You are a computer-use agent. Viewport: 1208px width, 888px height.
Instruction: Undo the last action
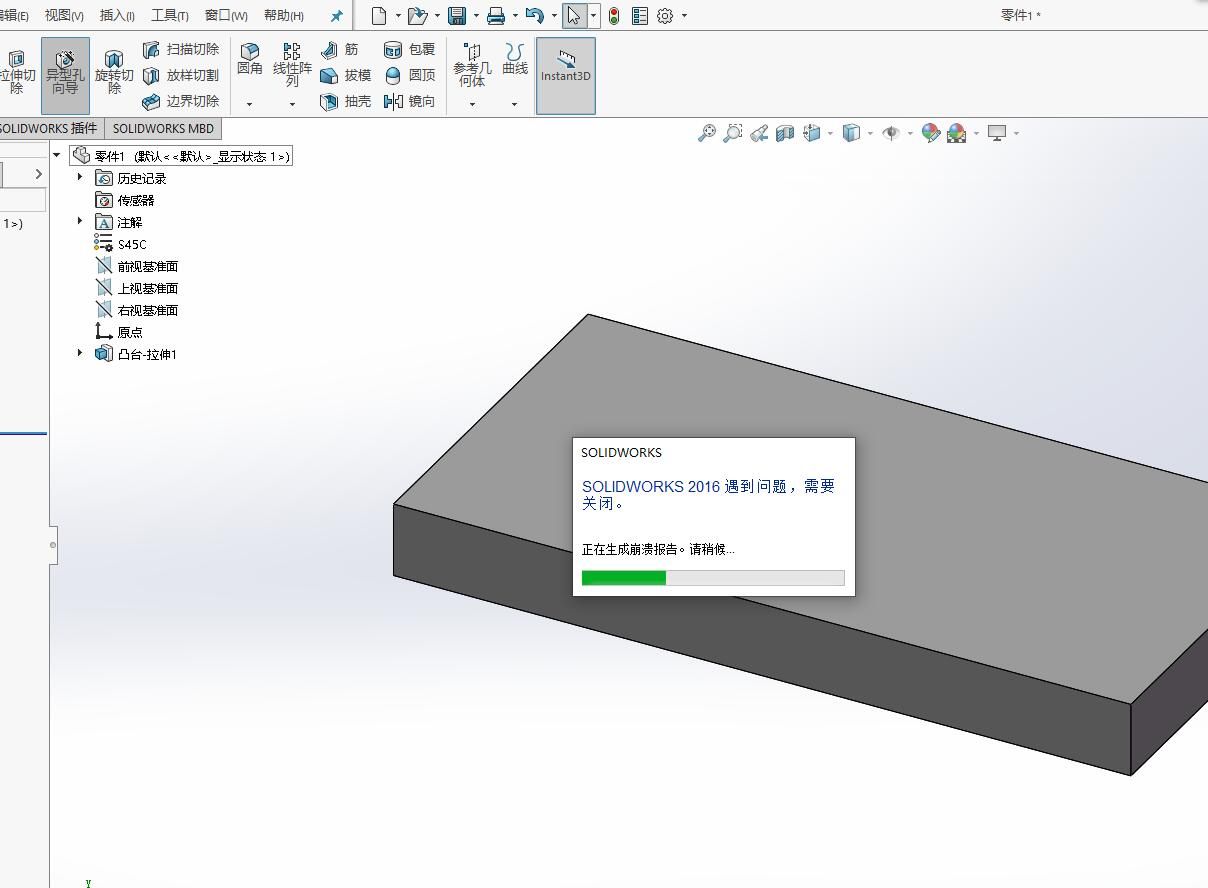(534, 15)
